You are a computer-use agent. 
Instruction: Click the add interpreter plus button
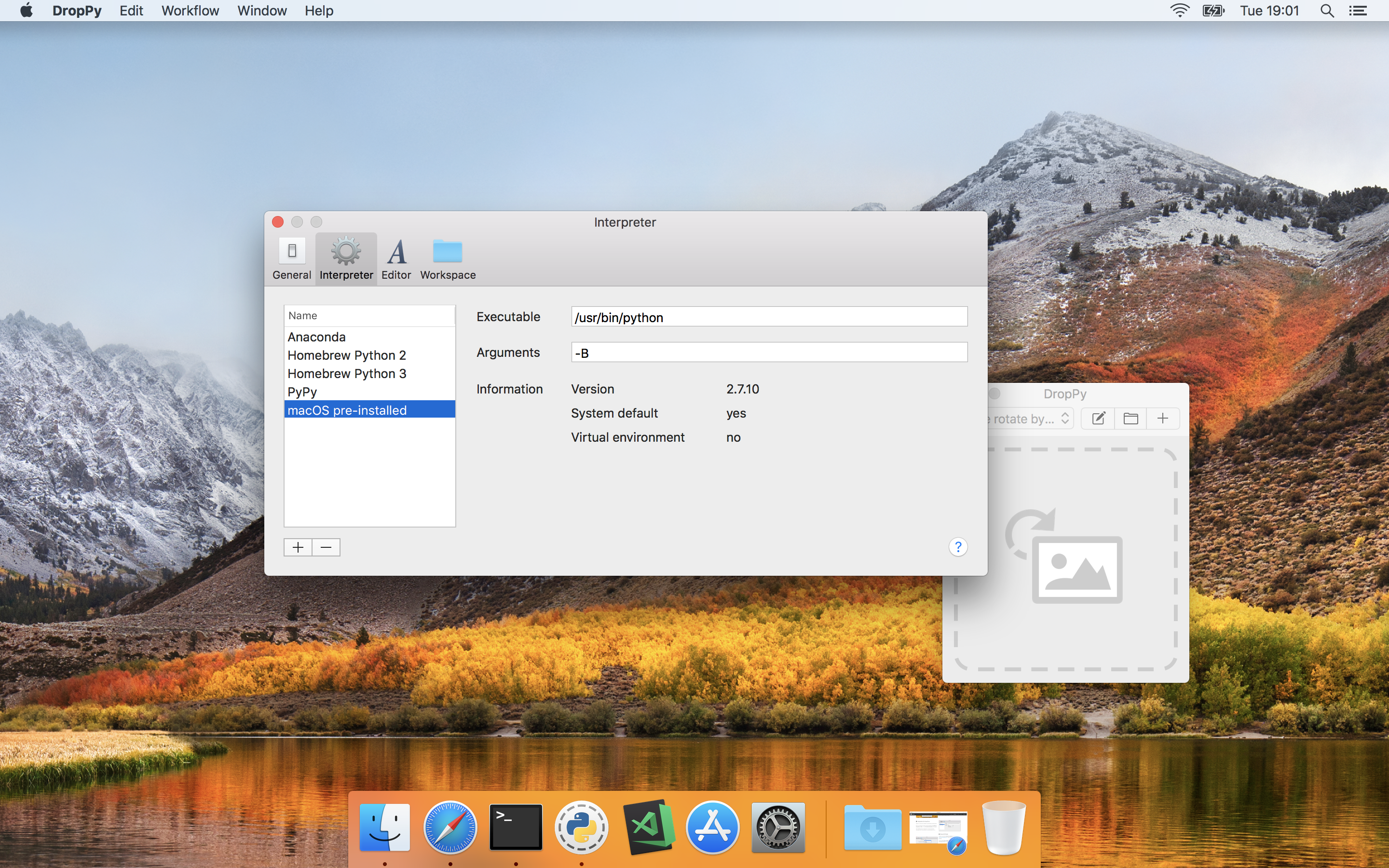coord(298,547)
